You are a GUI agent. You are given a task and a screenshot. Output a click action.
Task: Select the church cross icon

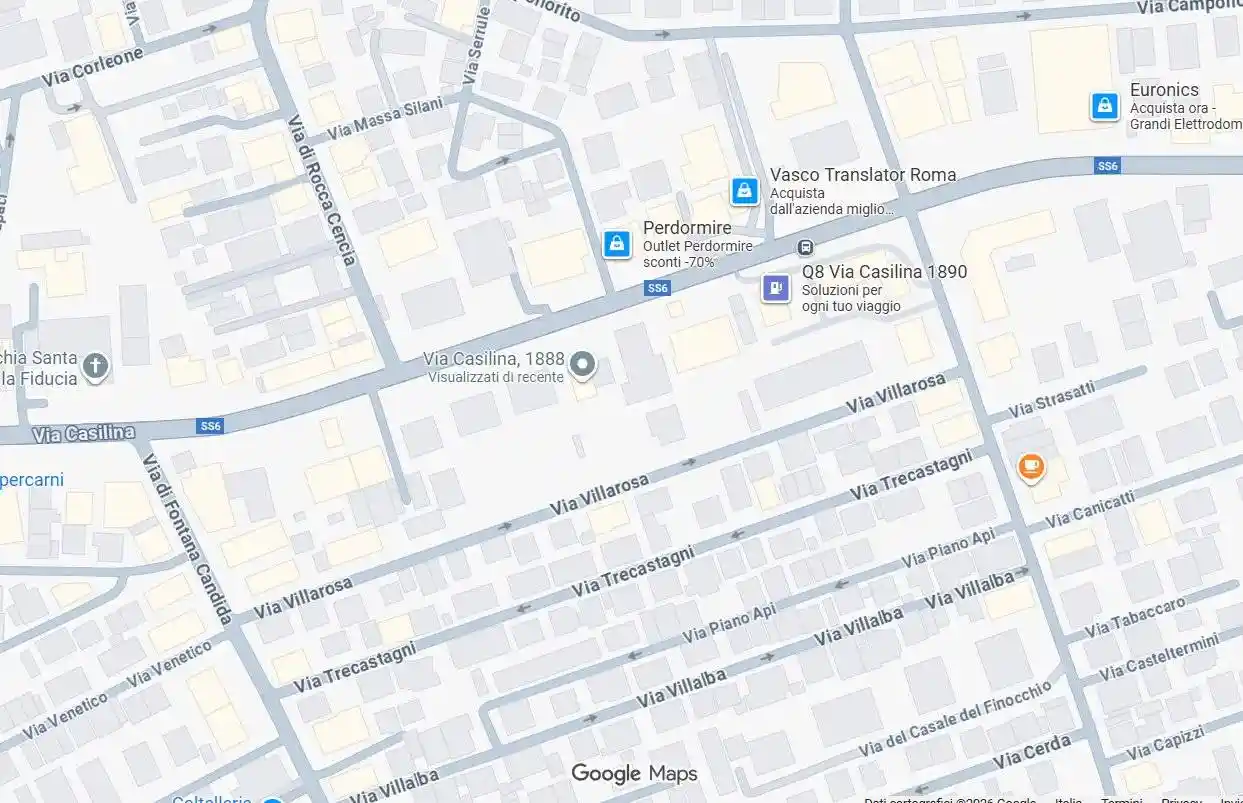point(95,366)
